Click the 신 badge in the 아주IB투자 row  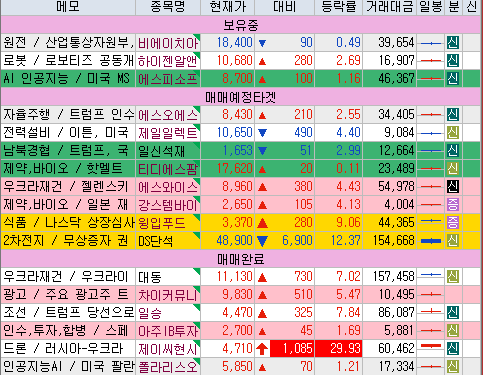pyautogui.click(x=453, y=331)
